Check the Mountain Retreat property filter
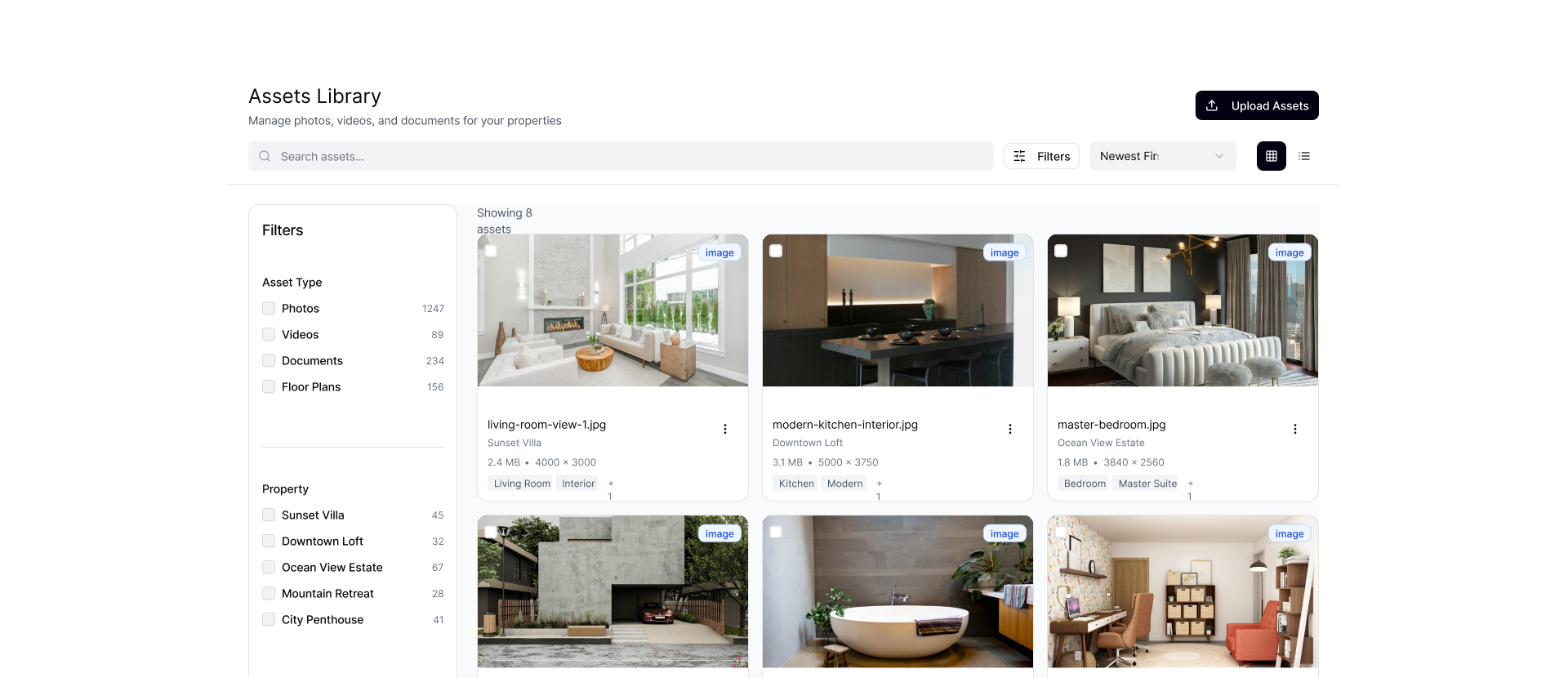1568x678 pixels. pyautogui.click(x=269, y=593)
